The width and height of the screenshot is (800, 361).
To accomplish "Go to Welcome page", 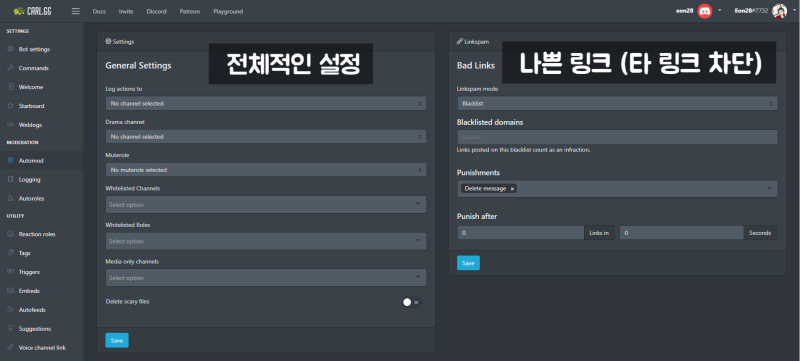I will (x=31, y=87).
